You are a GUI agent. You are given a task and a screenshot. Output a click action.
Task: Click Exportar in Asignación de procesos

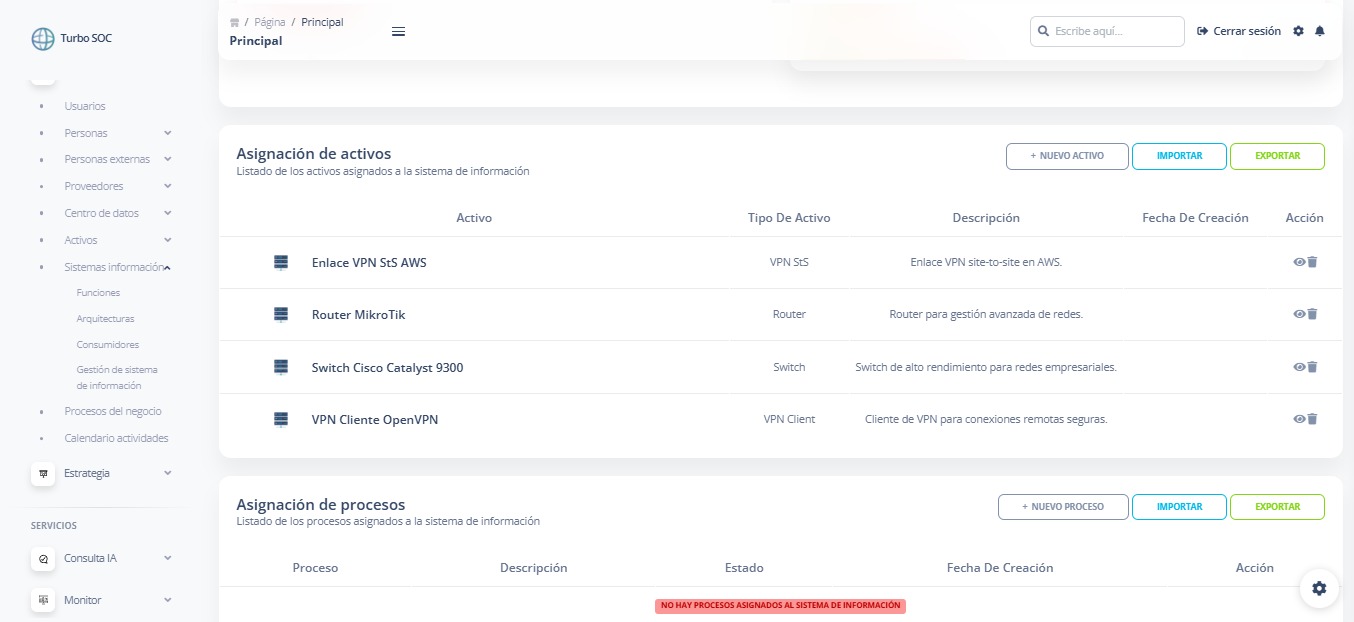(x=1277, y=507)
